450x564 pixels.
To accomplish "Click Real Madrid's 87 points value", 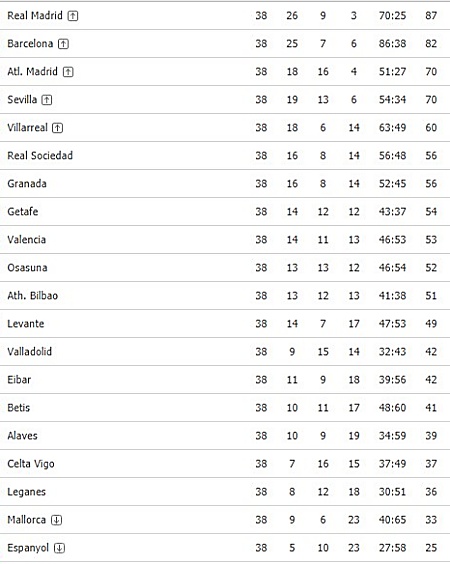I will 431,15.
